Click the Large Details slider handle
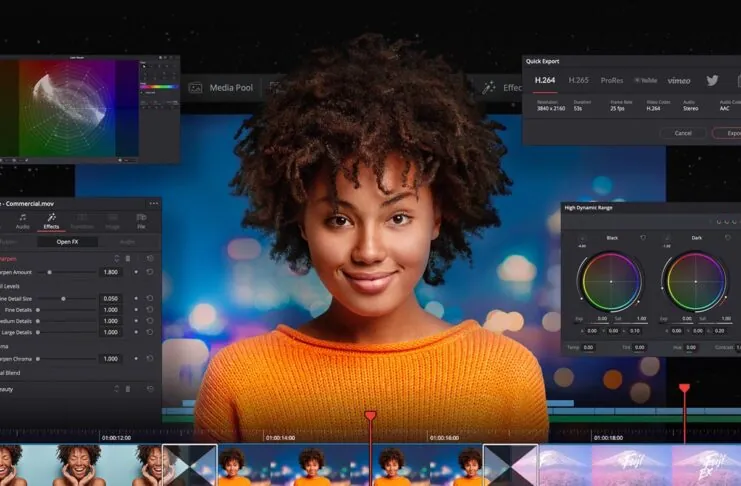This screenshot has height=486, width=741. point(38,332)
